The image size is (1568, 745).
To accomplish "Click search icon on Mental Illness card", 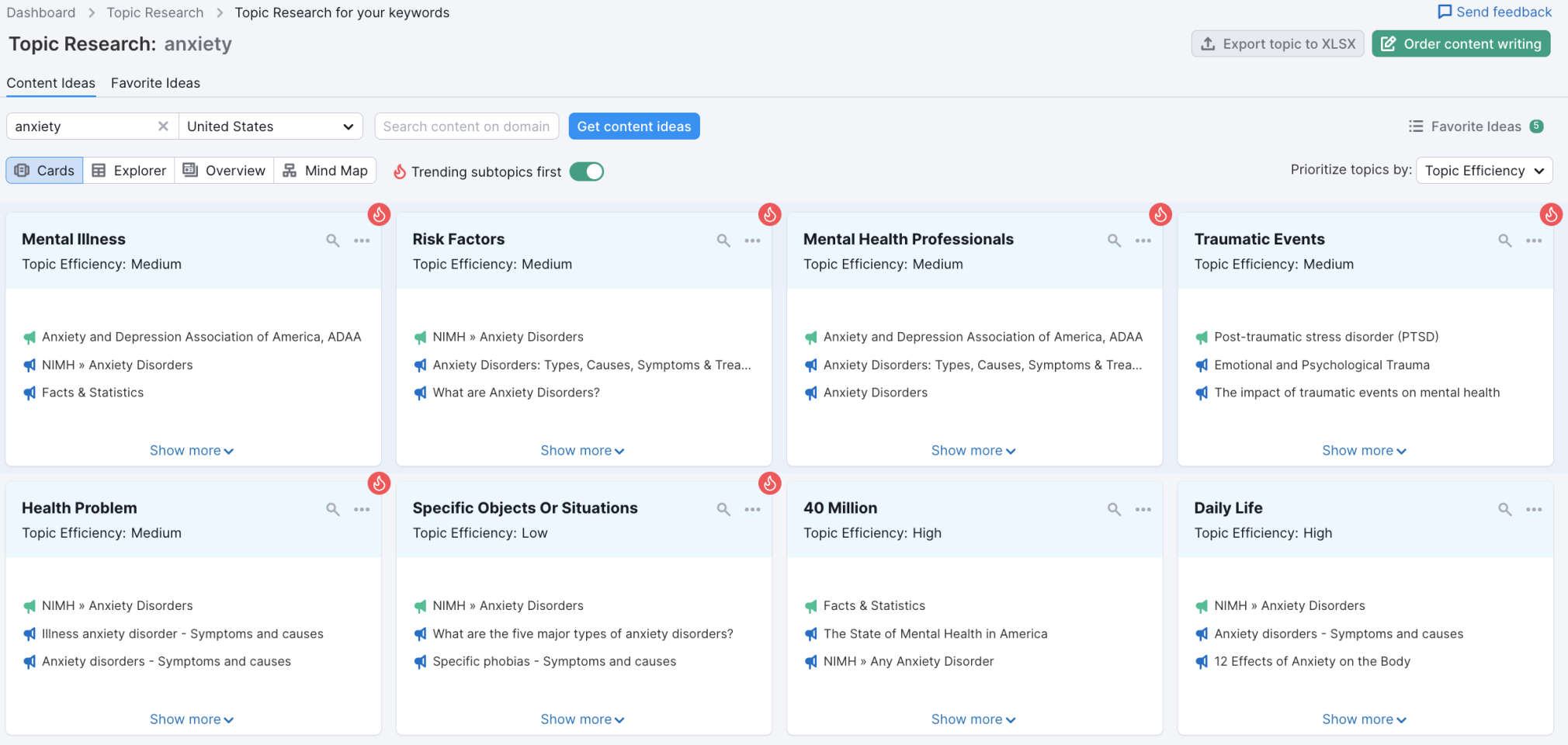I will click(333, 241).
